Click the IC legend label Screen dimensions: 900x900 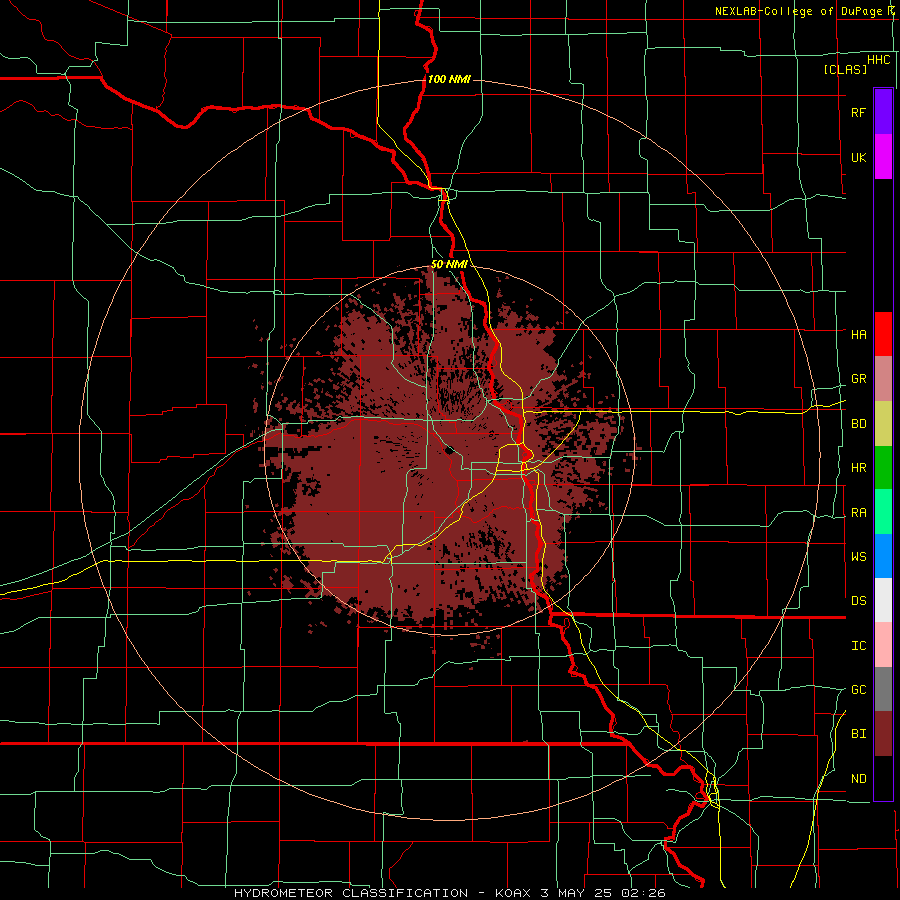point(858,646)
